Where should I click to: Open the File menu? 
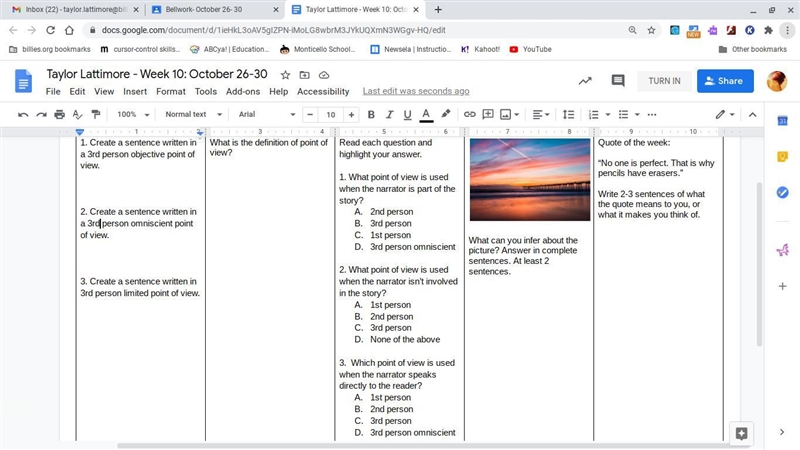53,91
